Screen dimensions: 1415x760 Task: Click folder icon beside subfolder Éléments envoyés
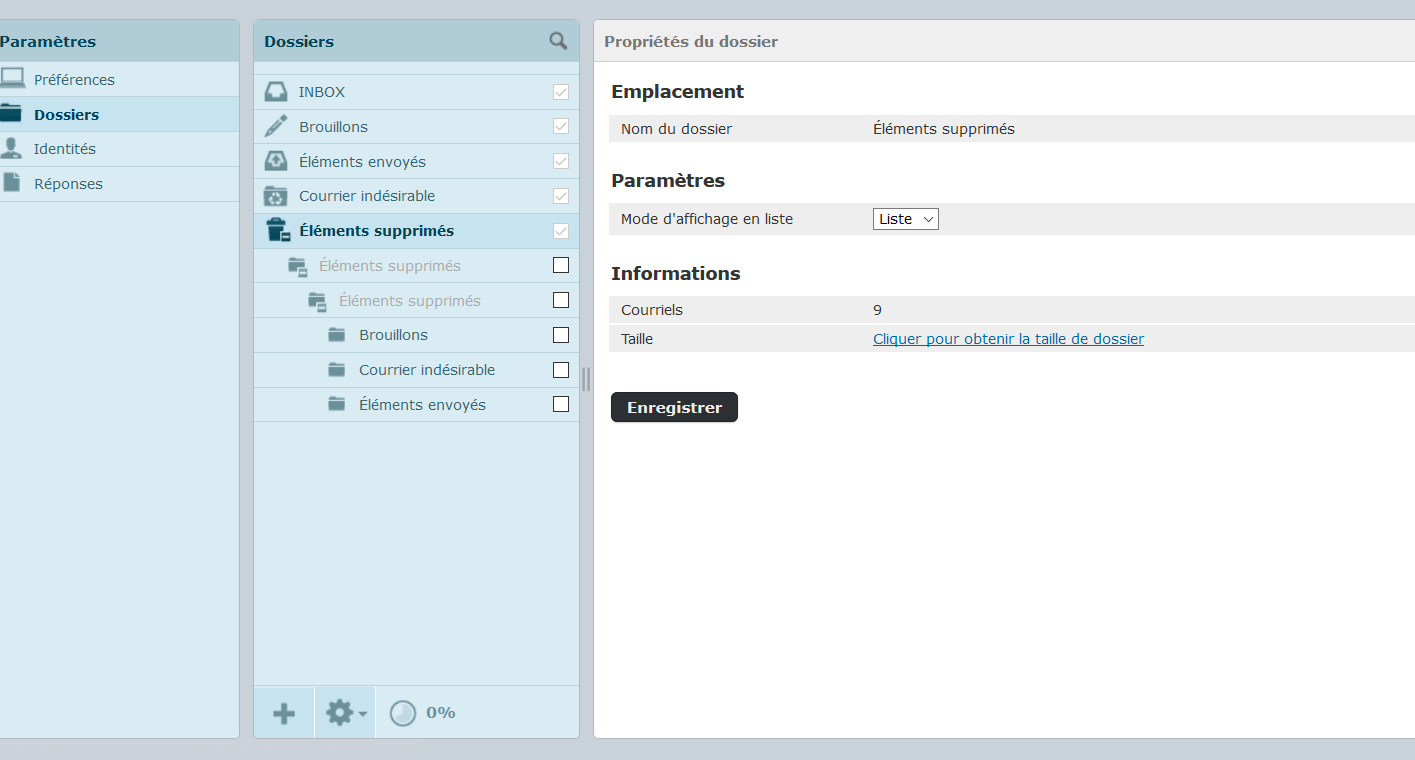click(x=337, y=404)
